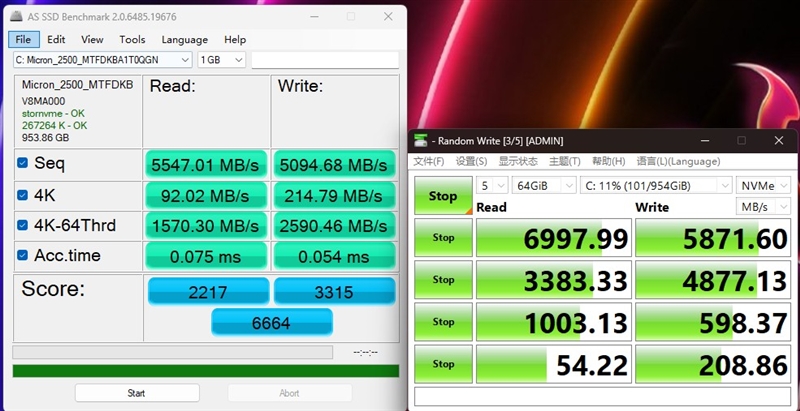Click the CrystalDiskMark write result 4877.13
The height and width of the screenshot is (411, 800).
[713, 280]
